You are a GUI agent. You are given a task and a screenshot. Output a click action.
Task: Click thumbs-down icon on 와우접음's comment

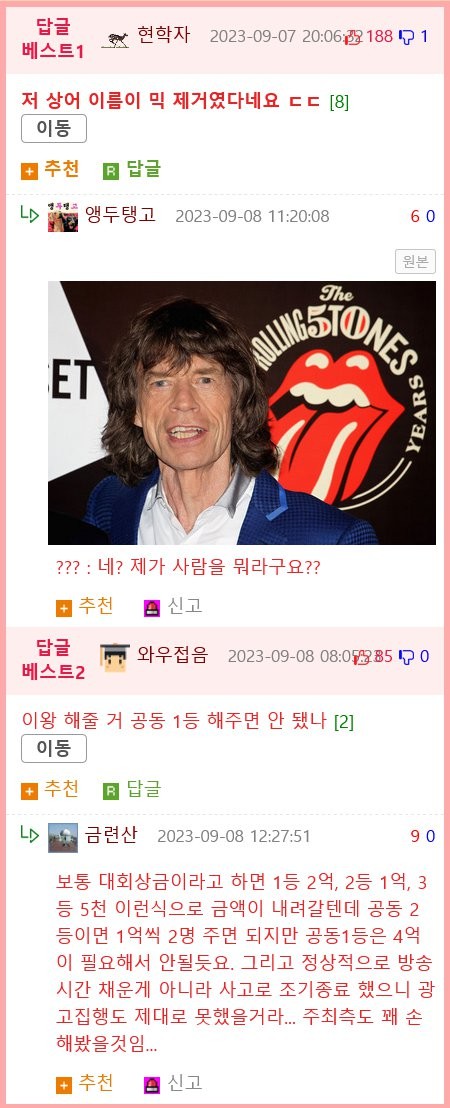[406, 657]
